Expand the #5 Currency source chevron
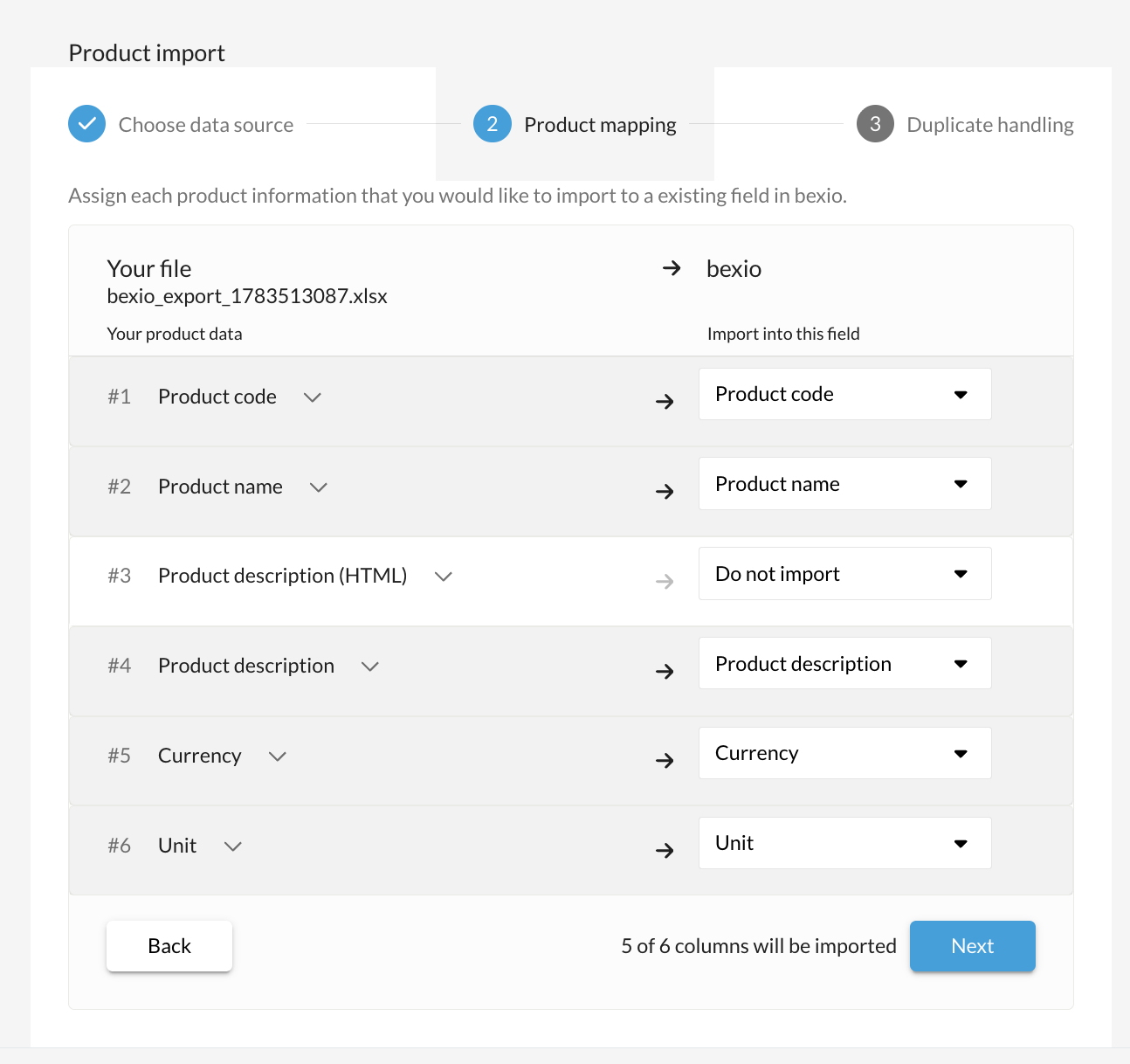Viewport: 1130px width, 1064px height. pos(278,757)
